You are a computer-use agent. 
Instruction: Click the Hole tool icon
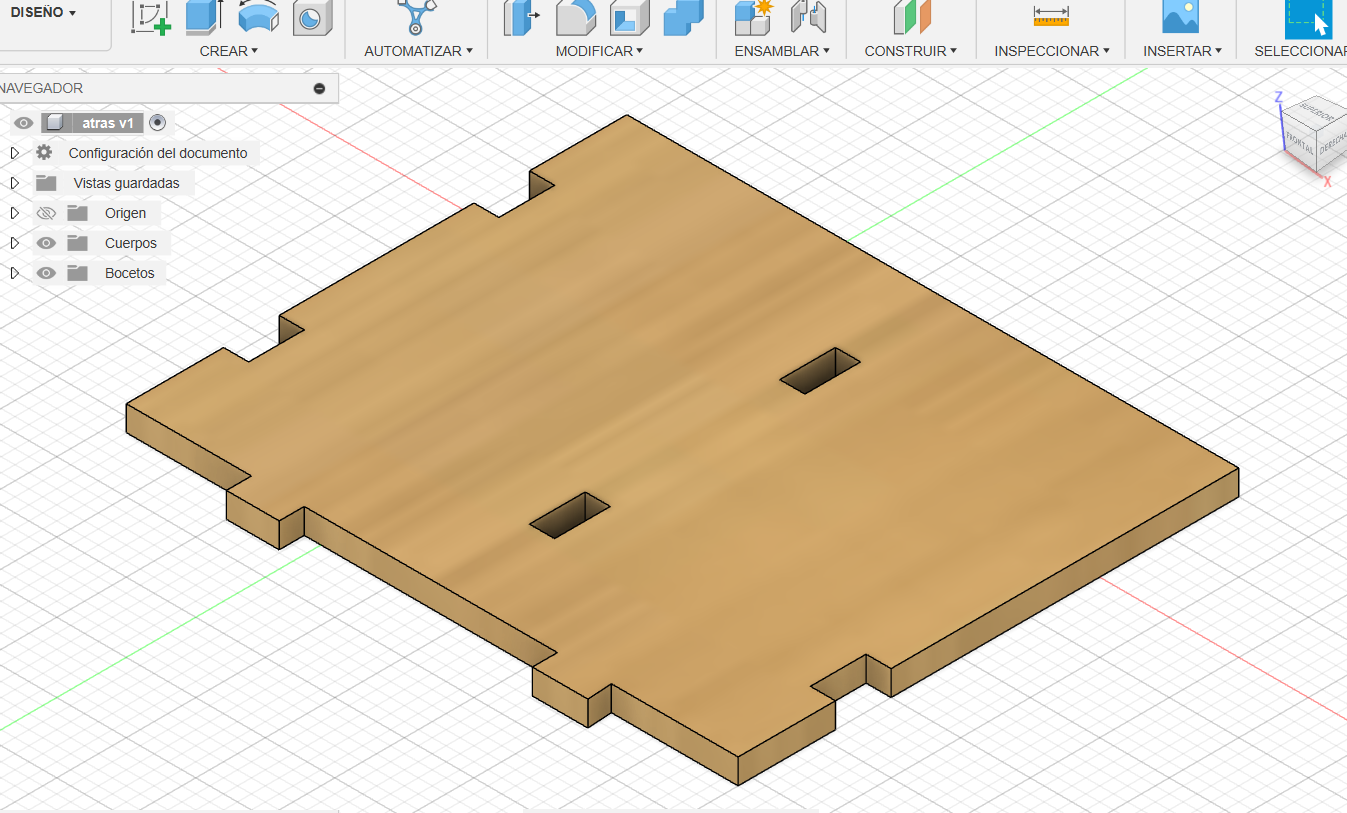(312, 18)
